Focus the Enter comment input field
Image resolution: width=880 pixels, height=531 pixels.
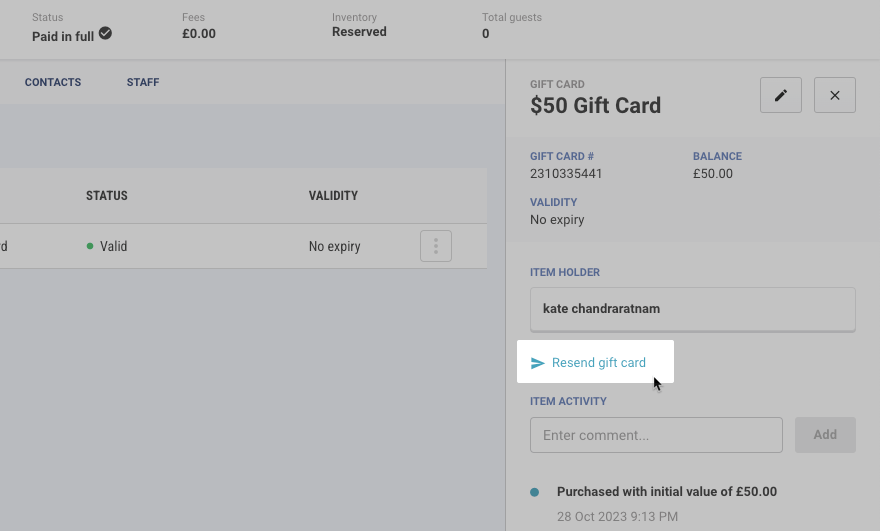[656, 435]
